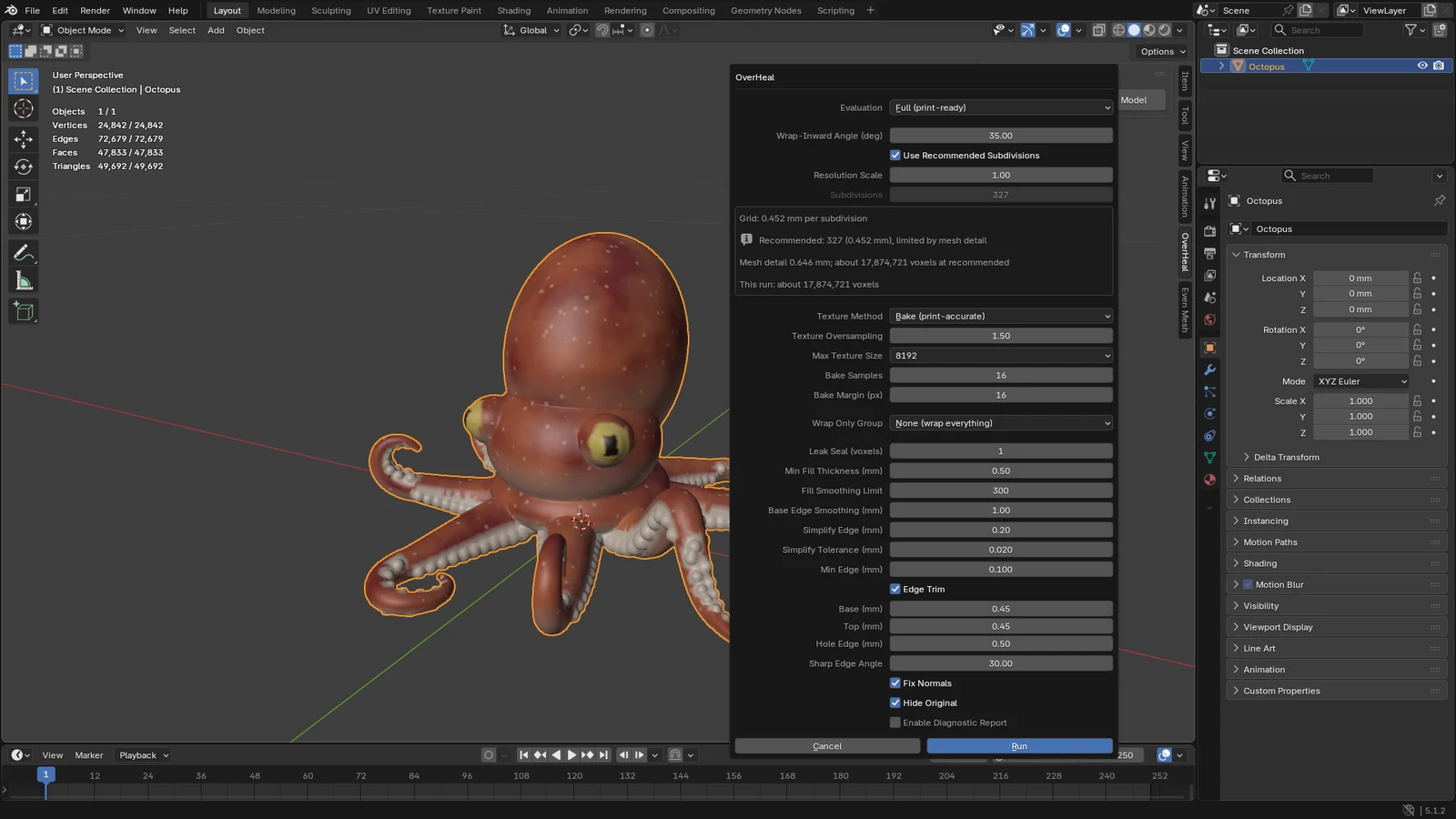The width and height of the screenshot is (1456, 819).
Task: Open the viewport Options dropdown
Action: click(x=1163, y=52)
